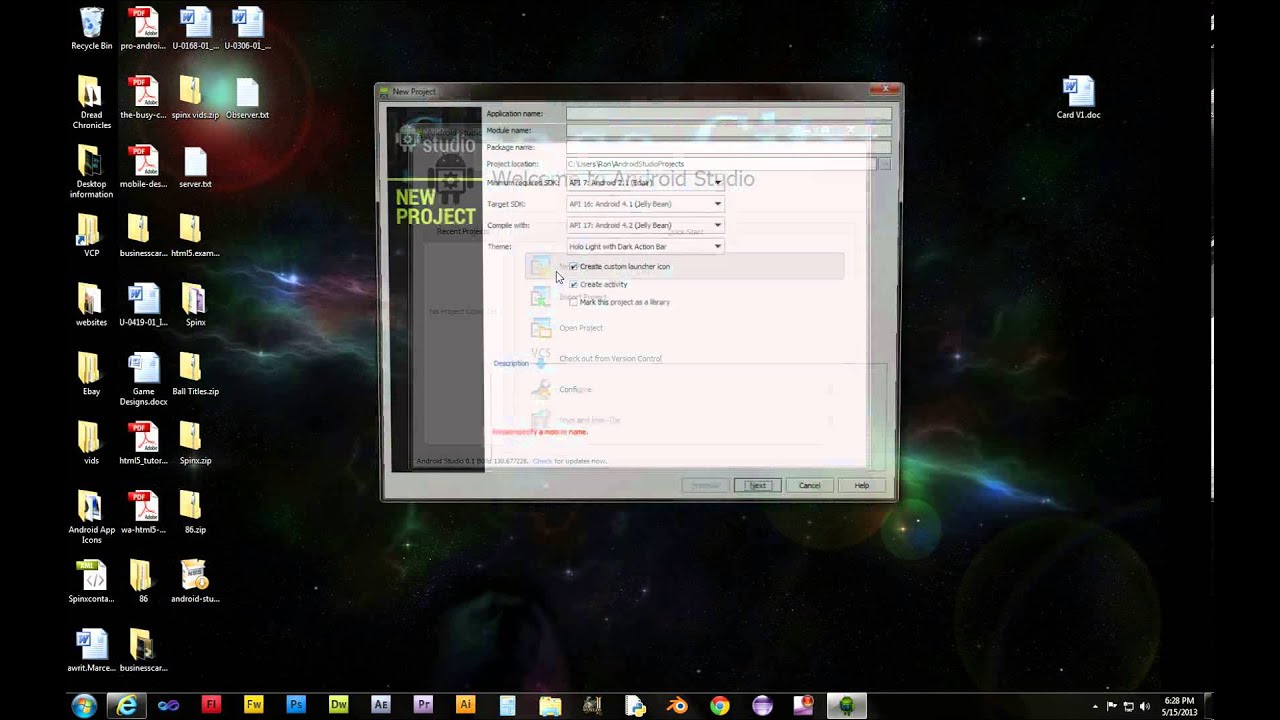The height and width of the screenshot is (720, 1280).
Task: Click the Next button
Action: coord(757,485)
